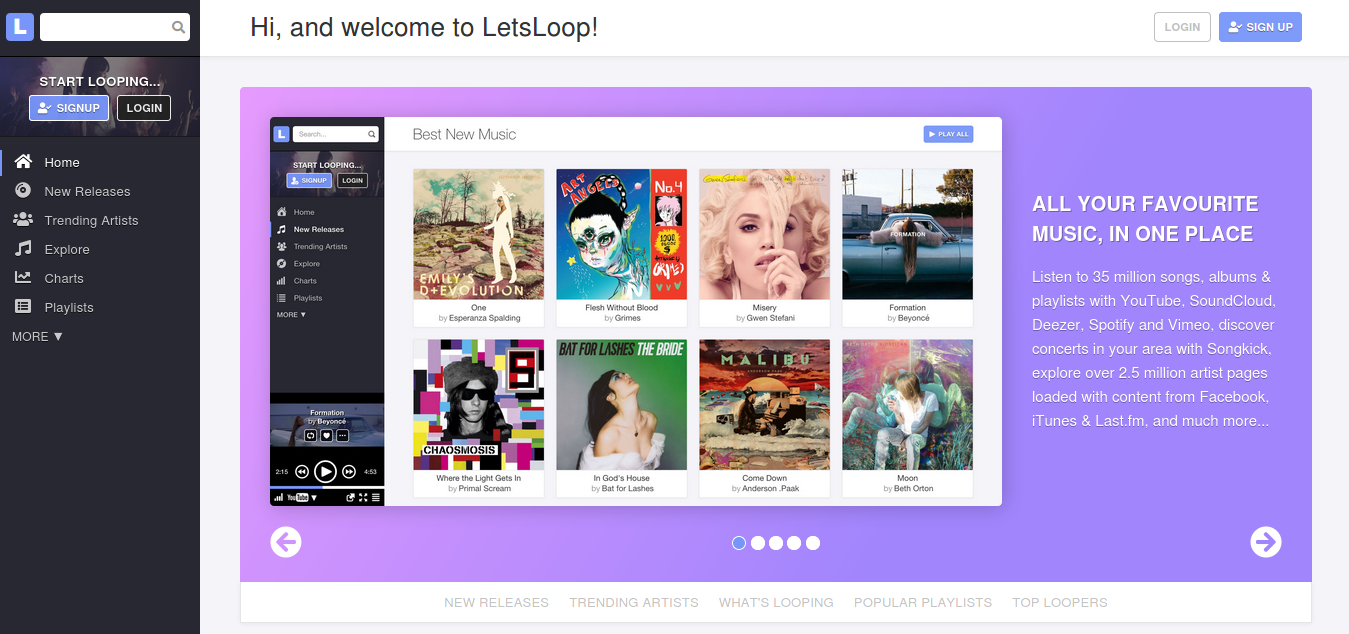Image resolution: width=1349 pixels, height=634 pixels.
Task: Click the "Best New Music" heading in the preview
Action: tap(464, 134)
